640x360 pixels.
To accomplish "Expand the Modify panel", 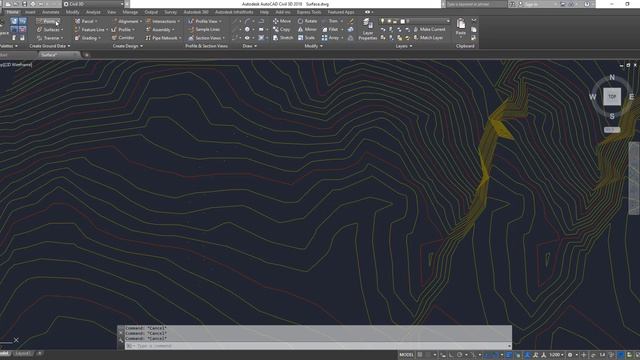I will pyautogui.click(x=313, y=46).
